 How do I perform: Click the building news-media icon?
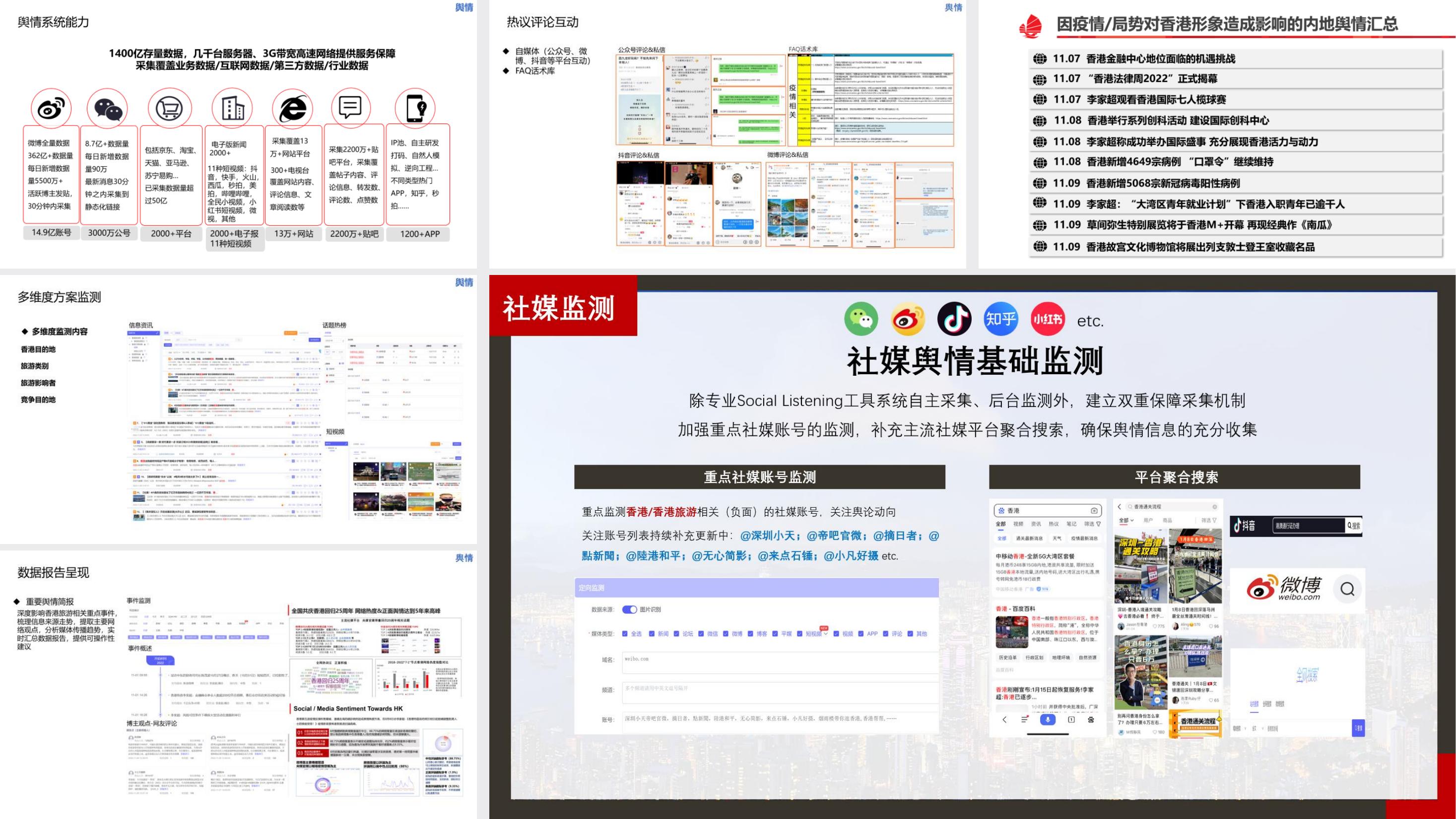click(x=233, y=107)
